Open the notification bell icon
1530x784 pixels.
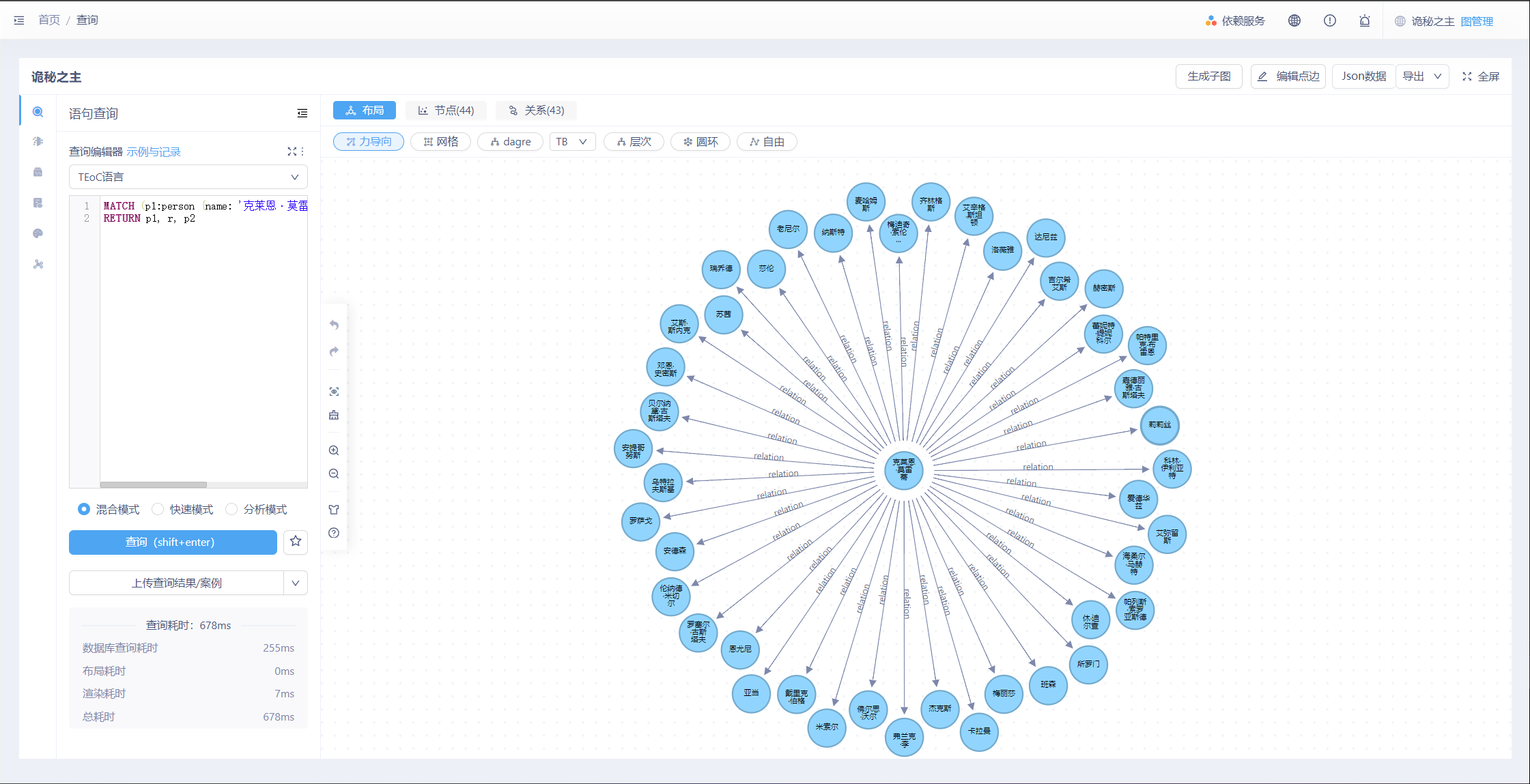tap(1365, 20)
